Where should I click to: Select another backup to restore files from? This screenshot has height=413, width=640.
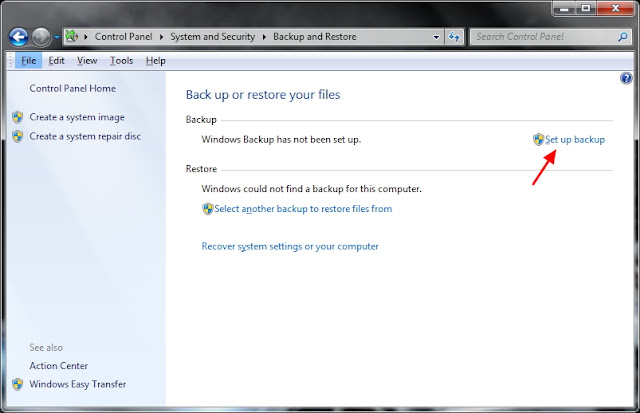[303, 209]
